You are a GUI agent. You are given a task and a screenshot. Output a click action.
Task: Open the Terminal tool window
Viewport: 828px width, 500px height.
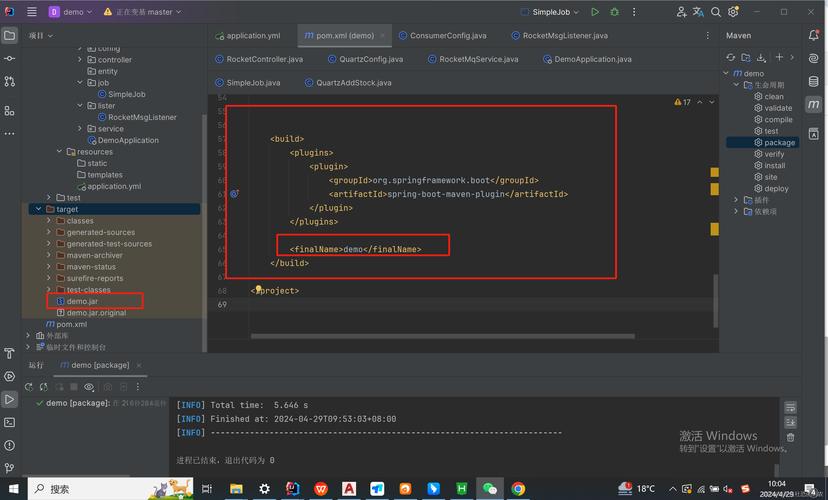click(10, 422)
